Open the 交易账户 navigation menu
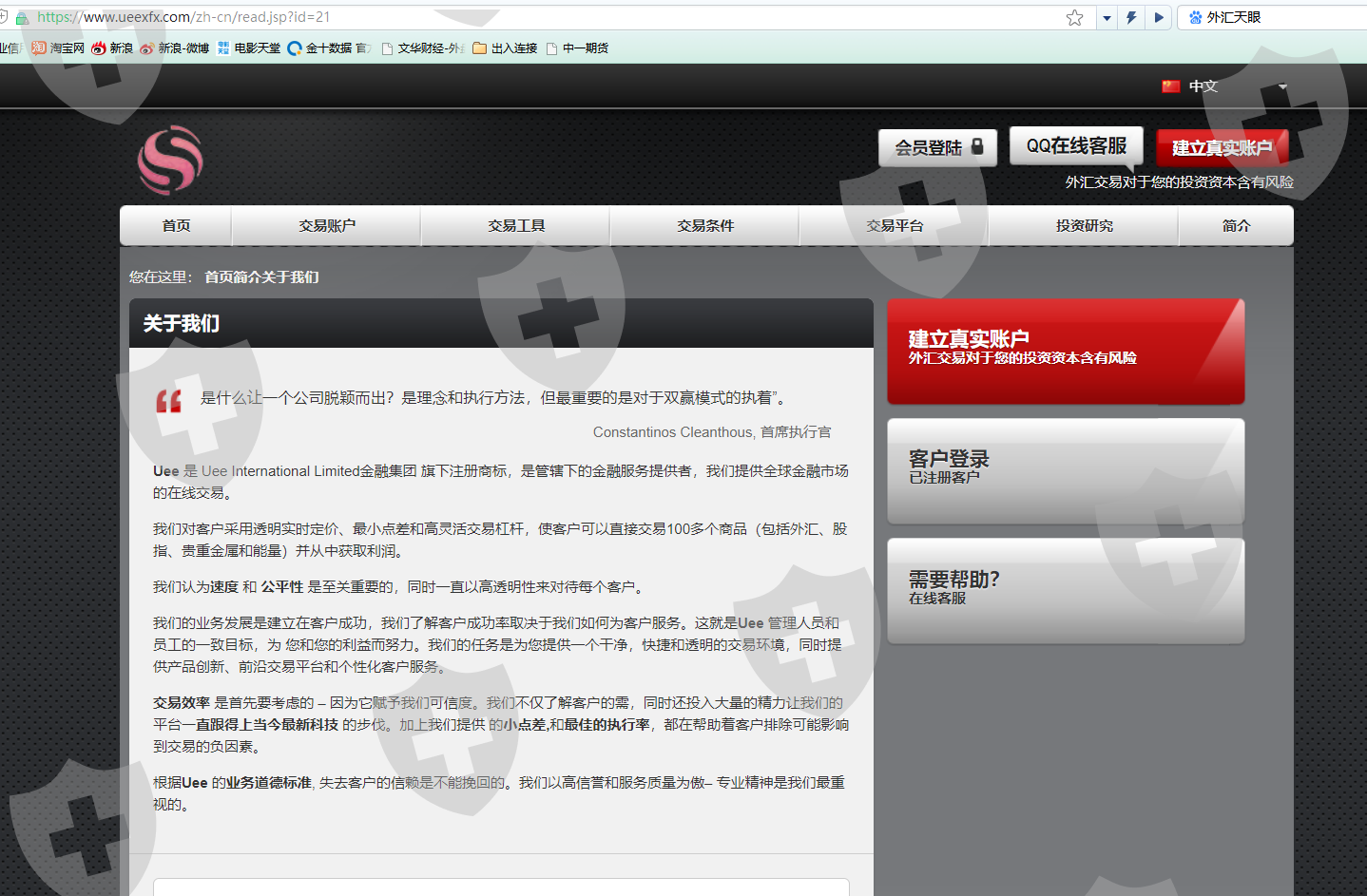1367x896 pixels. point(326,226)
